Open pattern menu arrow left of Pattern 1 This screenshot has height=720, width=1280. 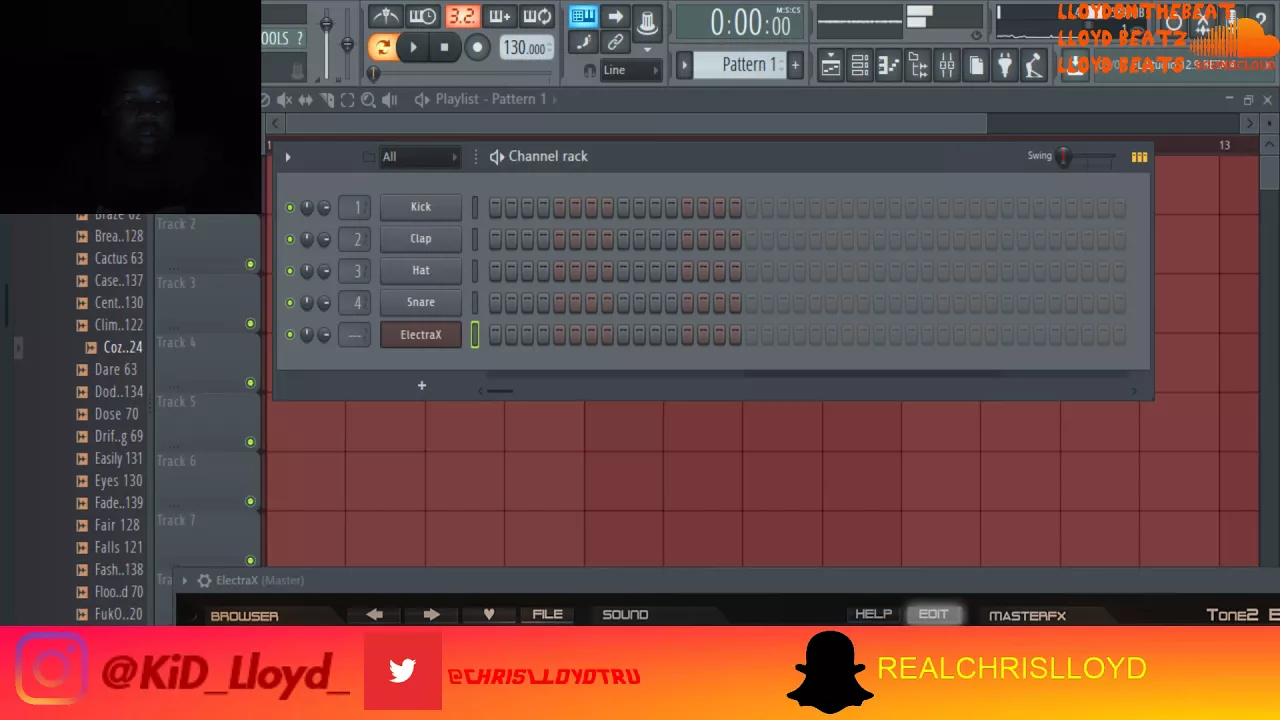685,65
